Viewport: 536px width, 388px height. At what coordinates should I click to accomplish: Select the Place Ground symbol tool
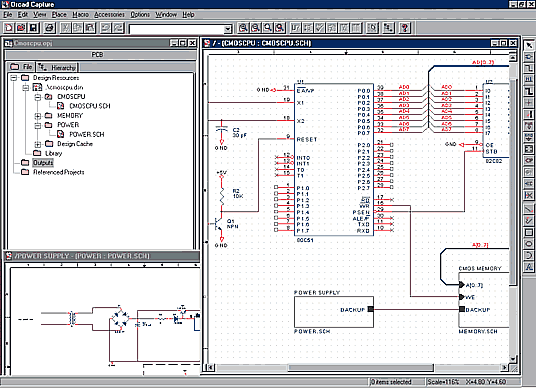click(528, 137)
